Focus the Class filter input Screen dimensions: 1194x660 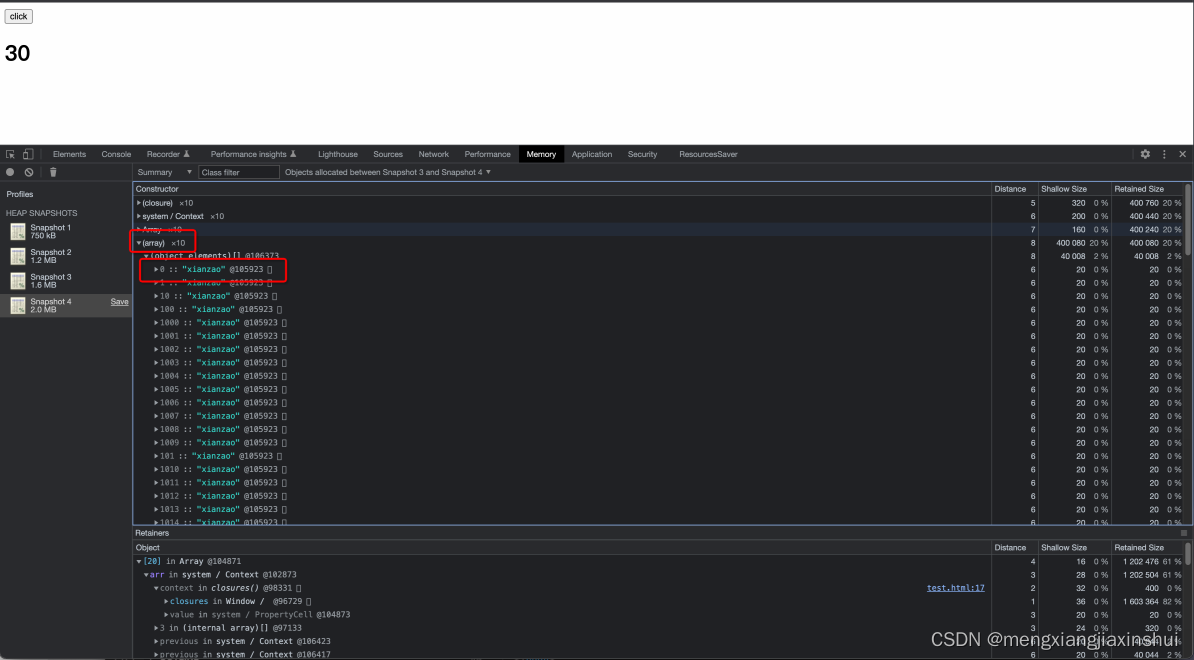[x=239, y=172]
